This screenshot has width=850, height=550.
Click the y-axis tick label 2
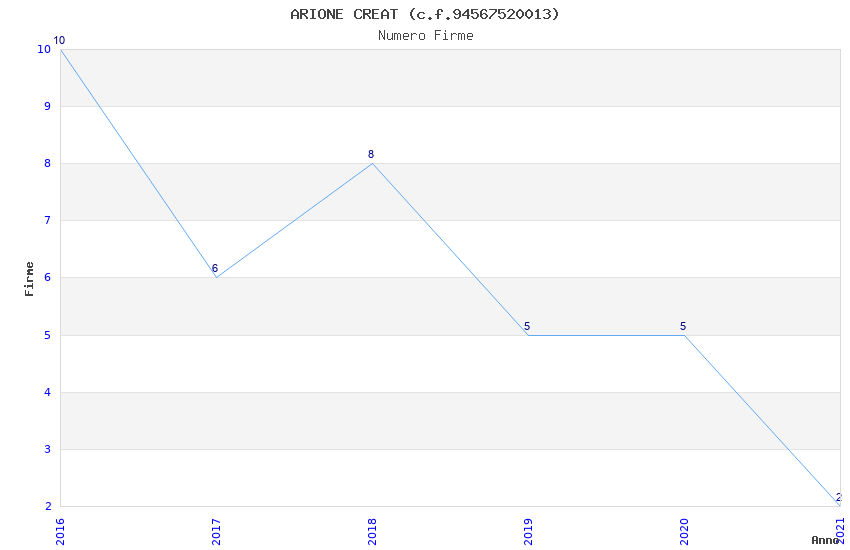tap(47, 506)
